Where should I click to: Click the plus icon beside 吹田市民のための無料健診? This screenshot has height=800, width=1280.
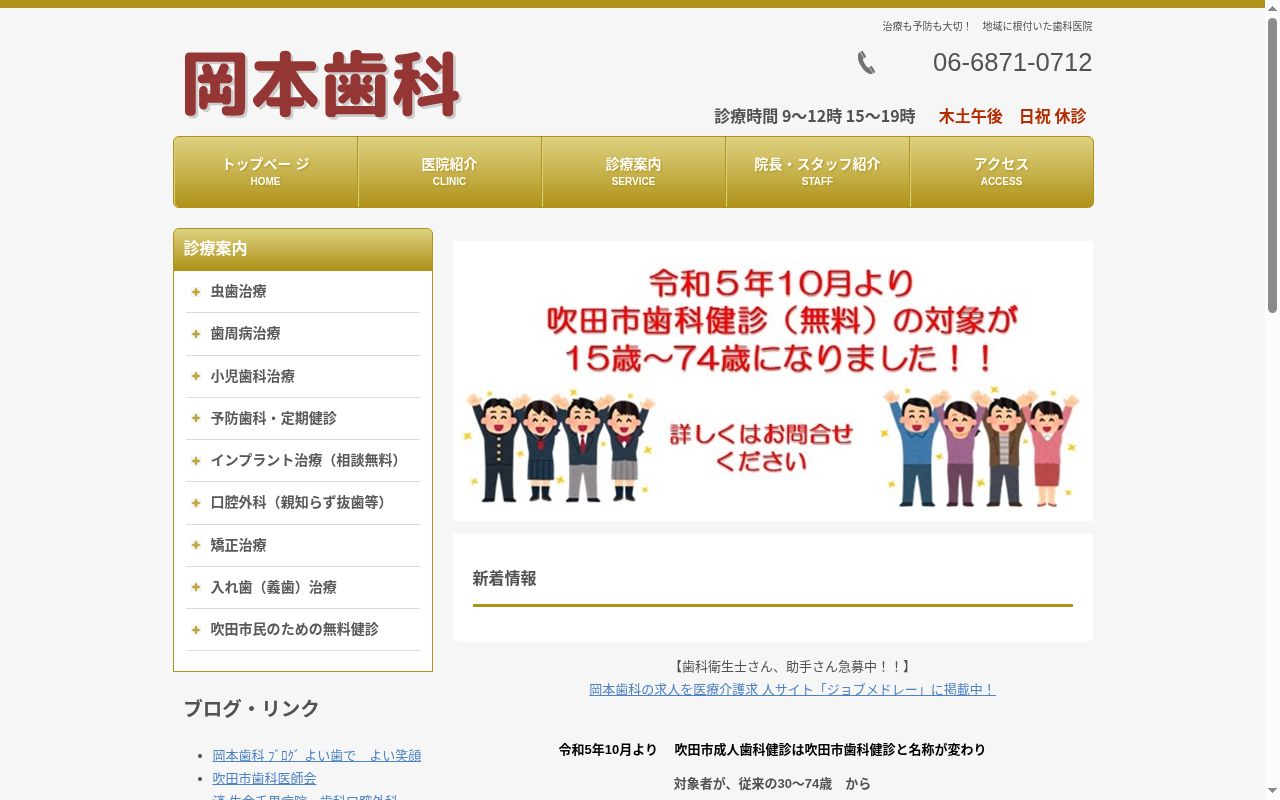coord(196,630)
